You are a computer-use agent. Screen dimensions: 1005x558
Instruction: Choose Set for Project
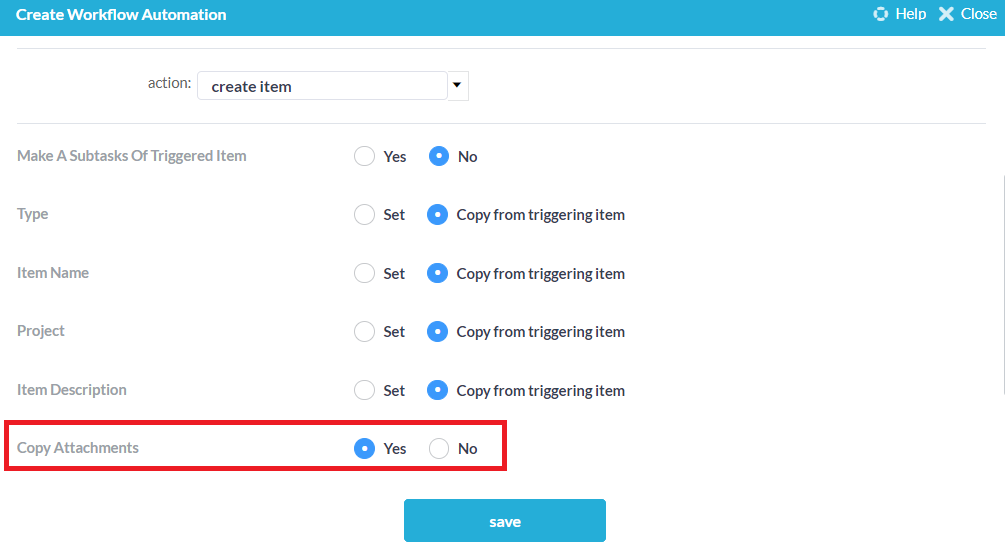coord(365,332)
